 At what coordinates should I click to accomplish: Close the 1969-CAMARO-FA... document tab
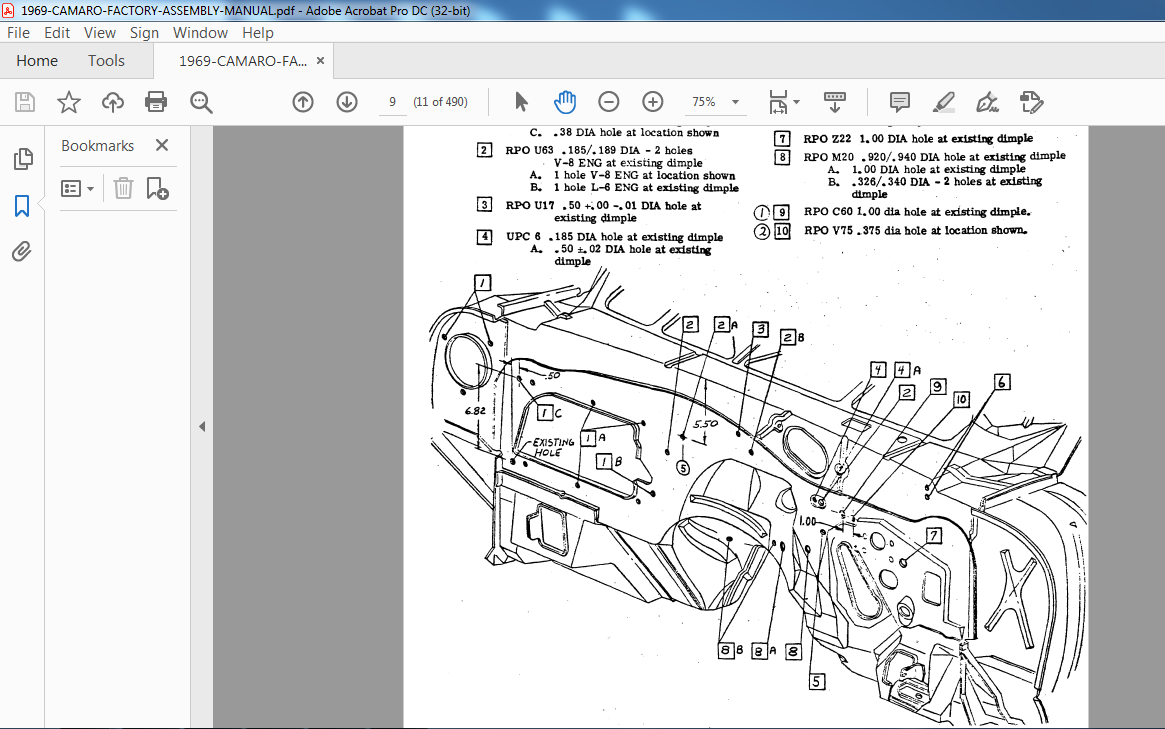[320, 61]
